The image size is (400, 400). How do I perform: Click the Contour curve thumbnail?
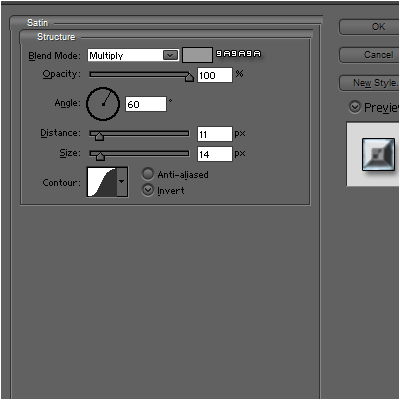point(102,182)
